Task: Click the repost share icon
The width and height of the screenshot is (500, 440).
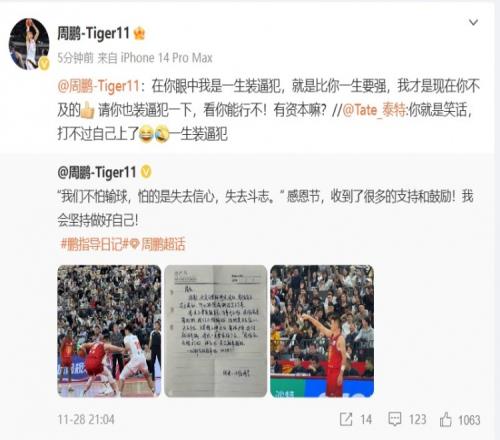Action: pyautogui.click(x=346, y=419)
